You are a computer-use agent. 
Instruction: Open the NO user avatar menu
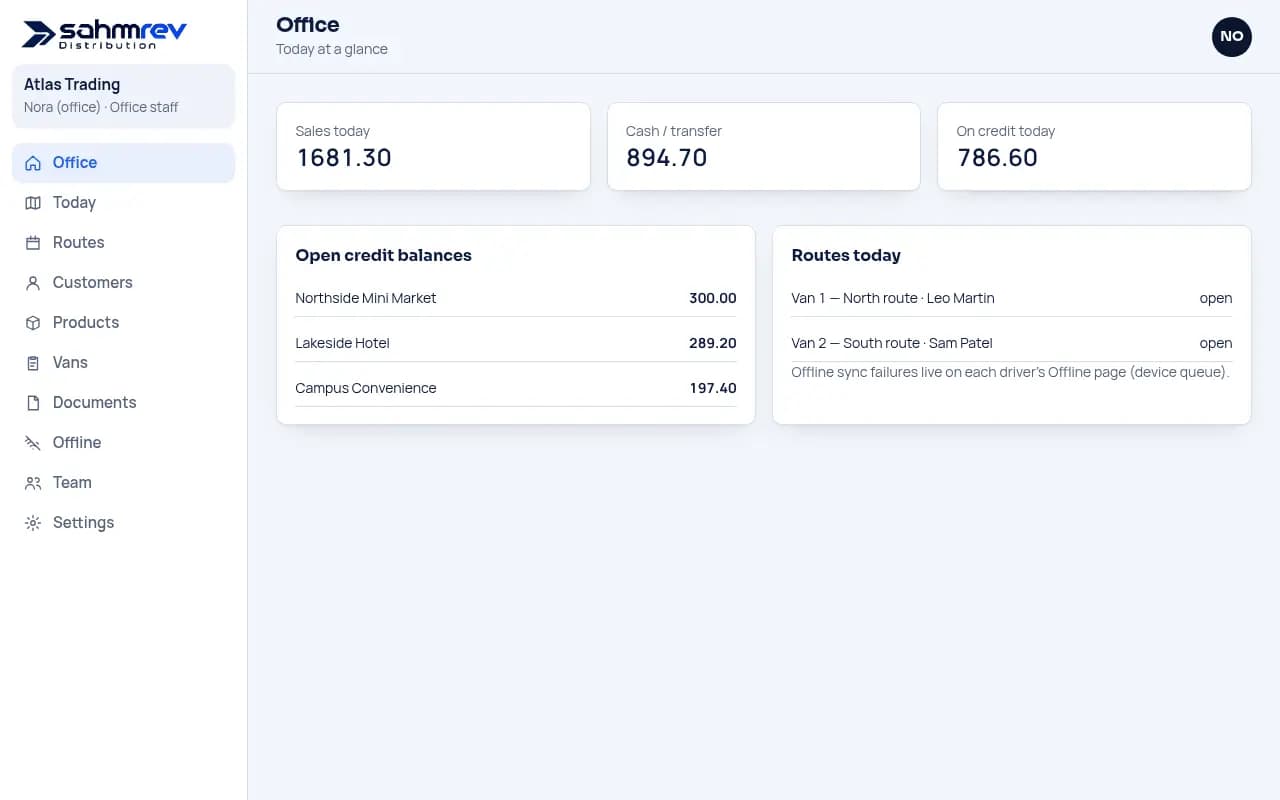pyautogui.click(x=1231, y=37)
